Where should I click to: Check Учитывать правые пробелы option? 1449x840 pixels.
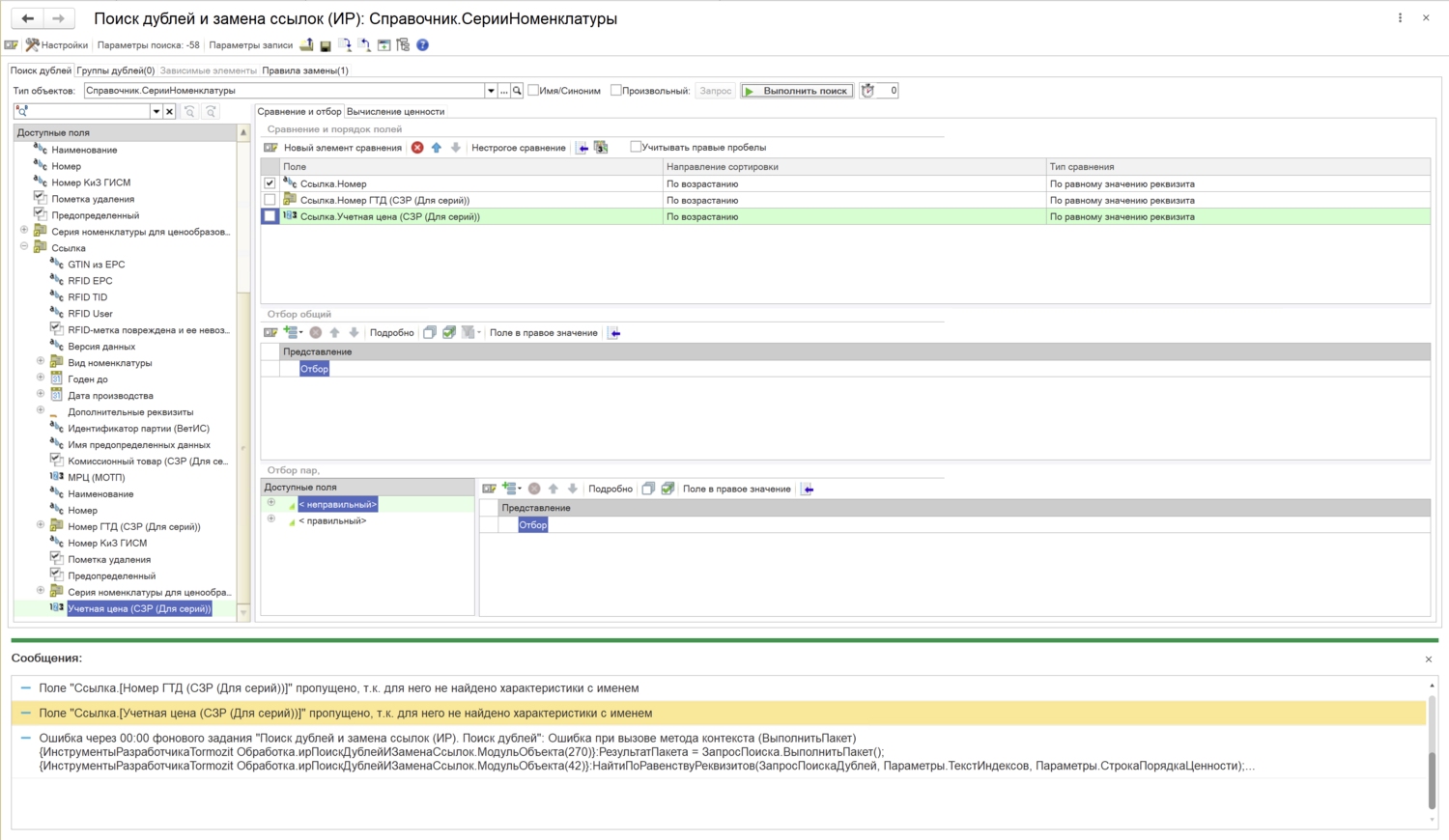(636, 147)
